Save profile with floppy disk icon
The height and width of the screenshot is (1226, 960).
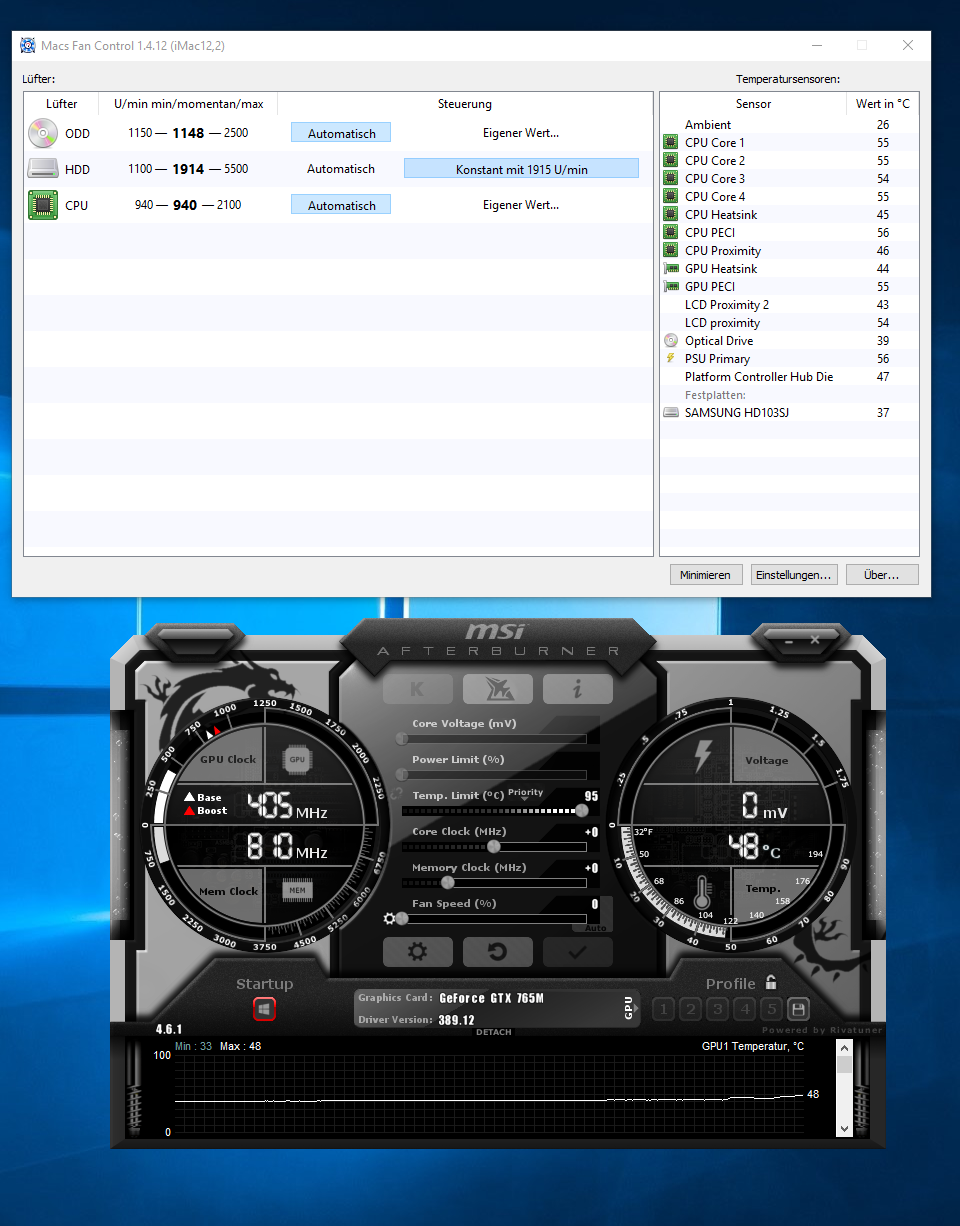point(798,1009)
